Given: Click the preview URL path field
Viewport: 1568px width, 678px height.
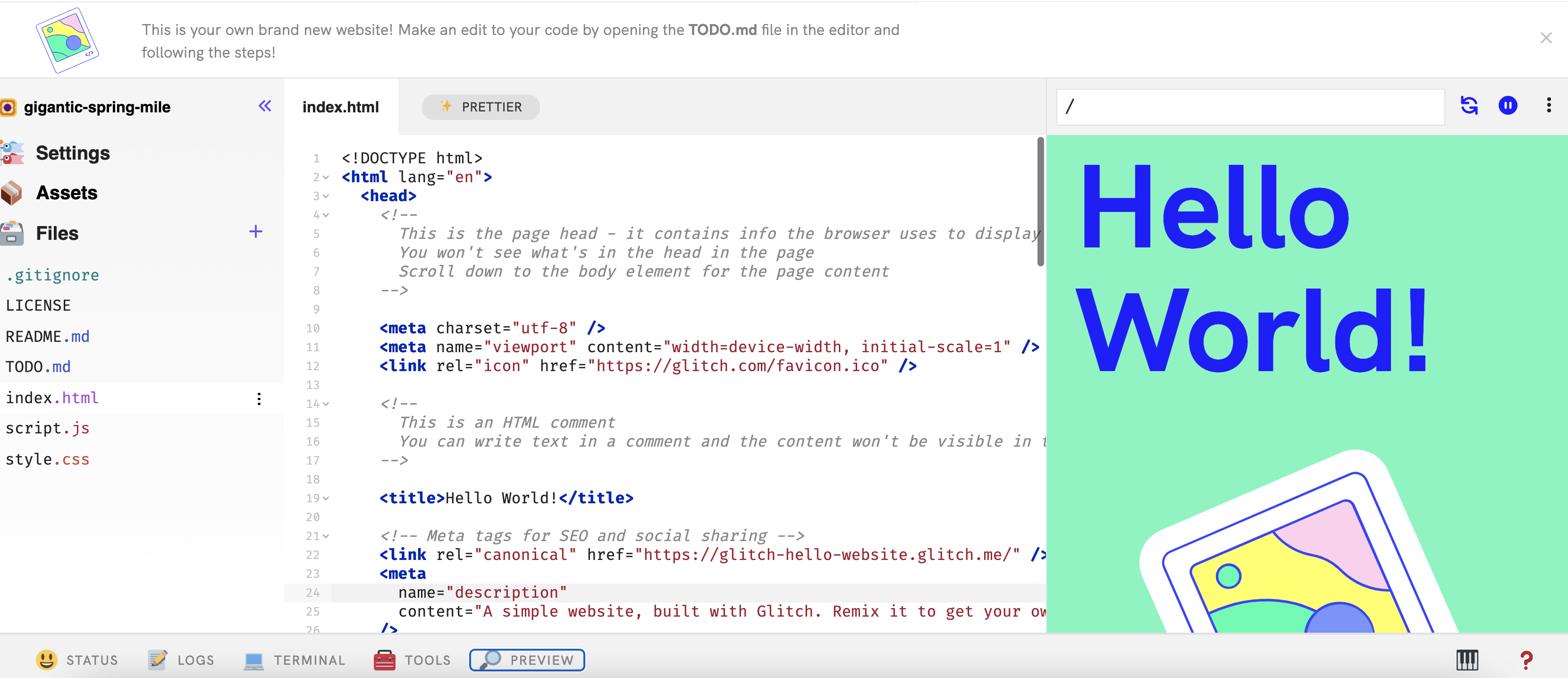Looking at the screenshot, I should 1250,107.
